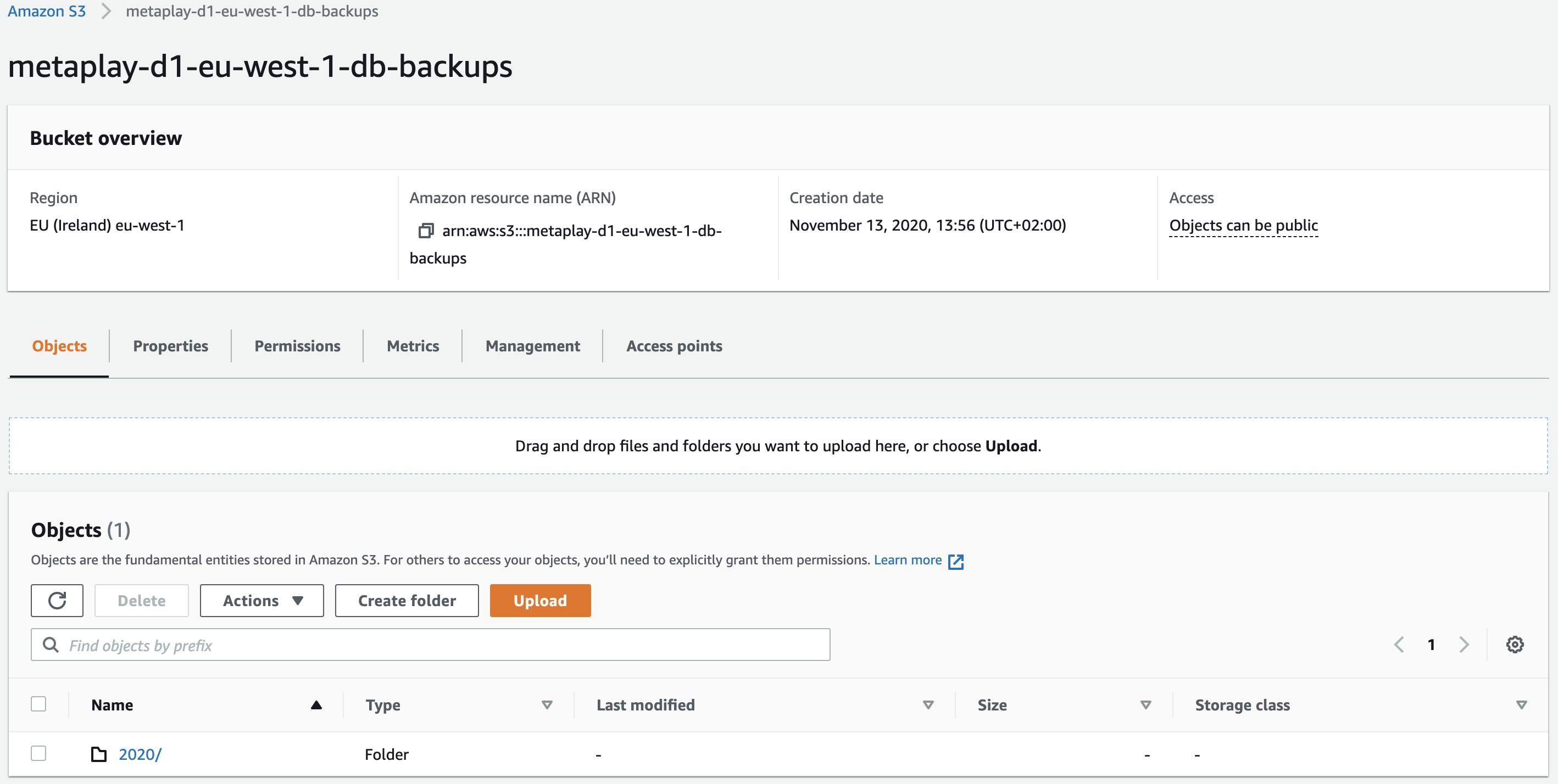Sort by Last modified column arrow
The height and width of the screenshot is (784, 1558).
pyautogui.click(x=928, y=705)
